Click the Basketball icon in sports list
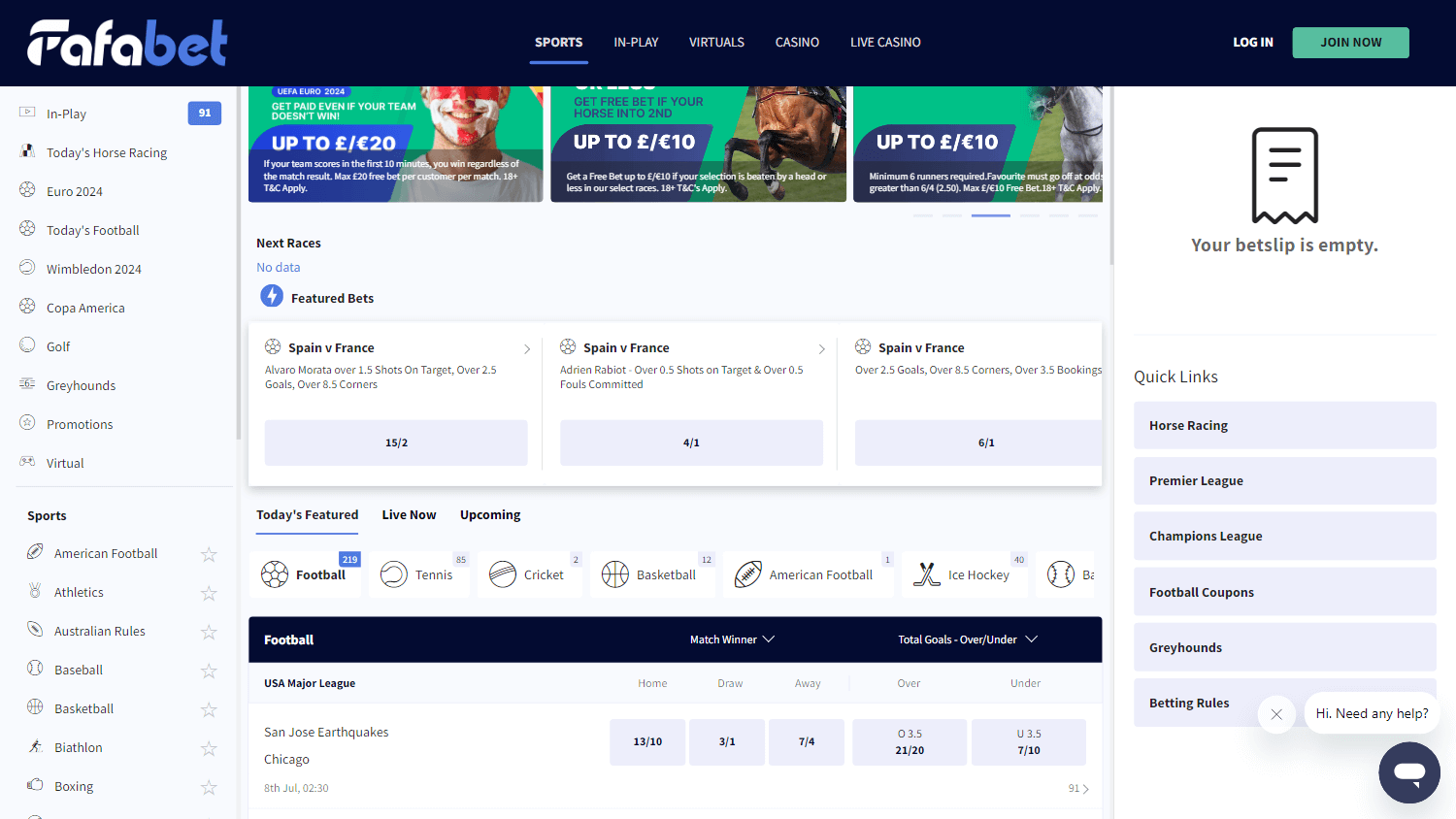 pos(35,707)
